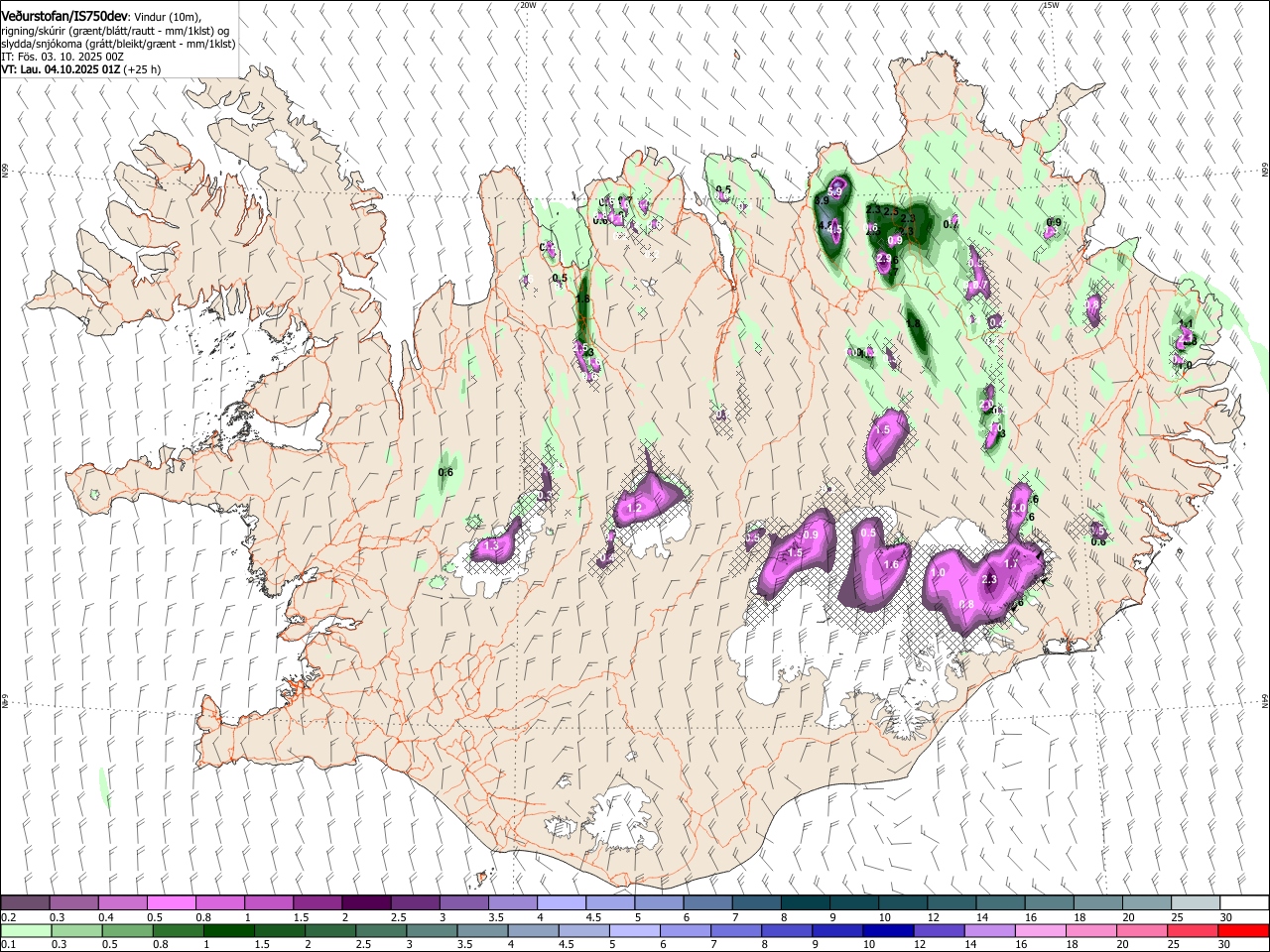Click the white 30 snow legend swatch
This screenshot has width=1270, height=952.
[1244, 902]
